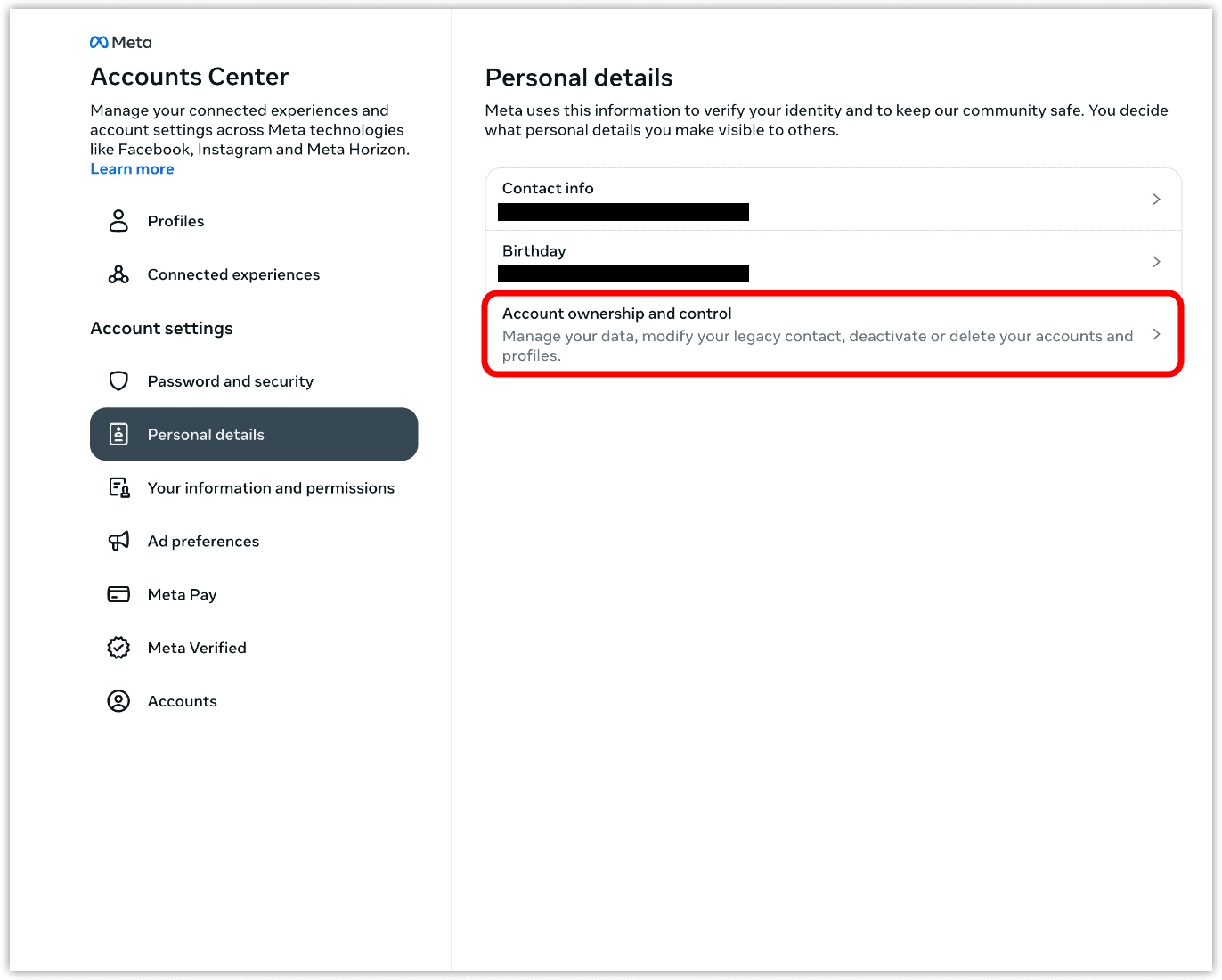The image size is (1222, 980).
Task: Click the Password and security shield icon
Action: point(118,381)
